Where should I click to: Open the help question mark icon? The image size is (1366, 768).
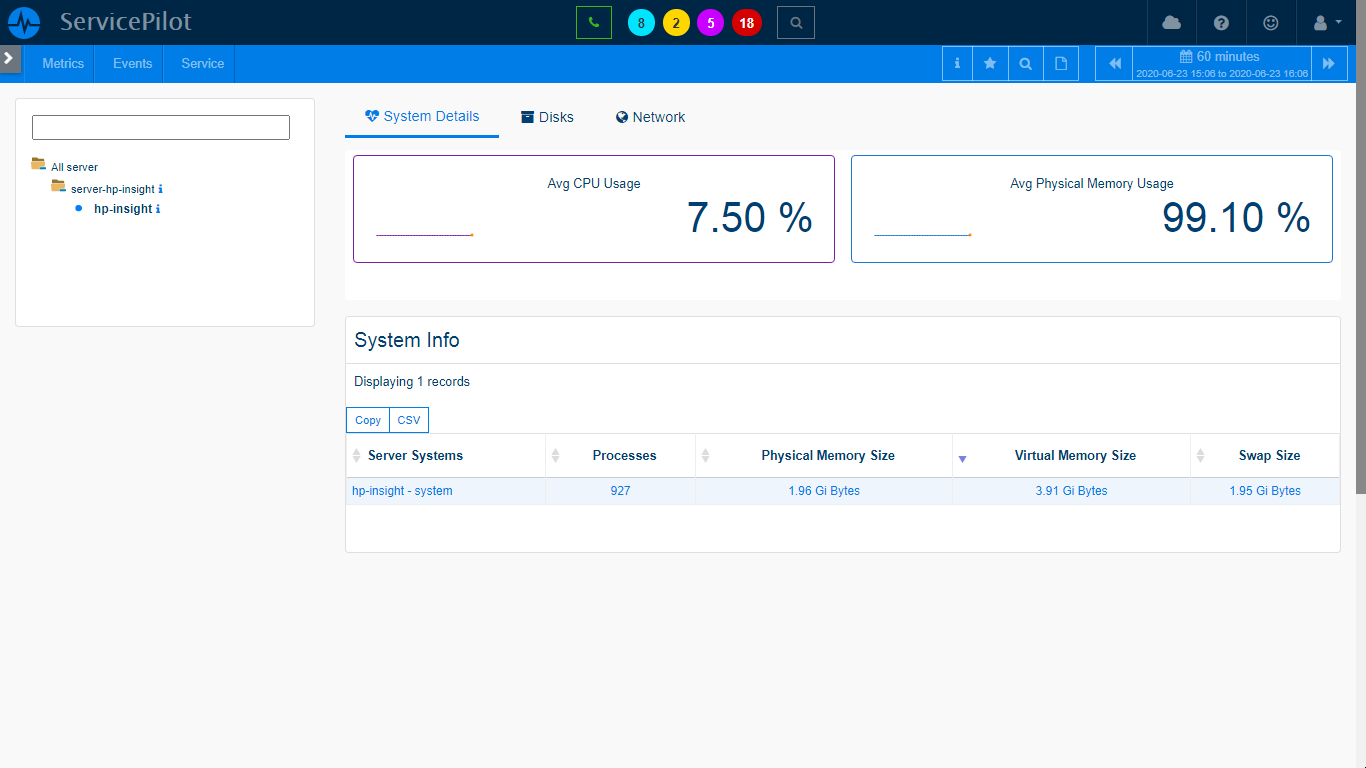1221,22
